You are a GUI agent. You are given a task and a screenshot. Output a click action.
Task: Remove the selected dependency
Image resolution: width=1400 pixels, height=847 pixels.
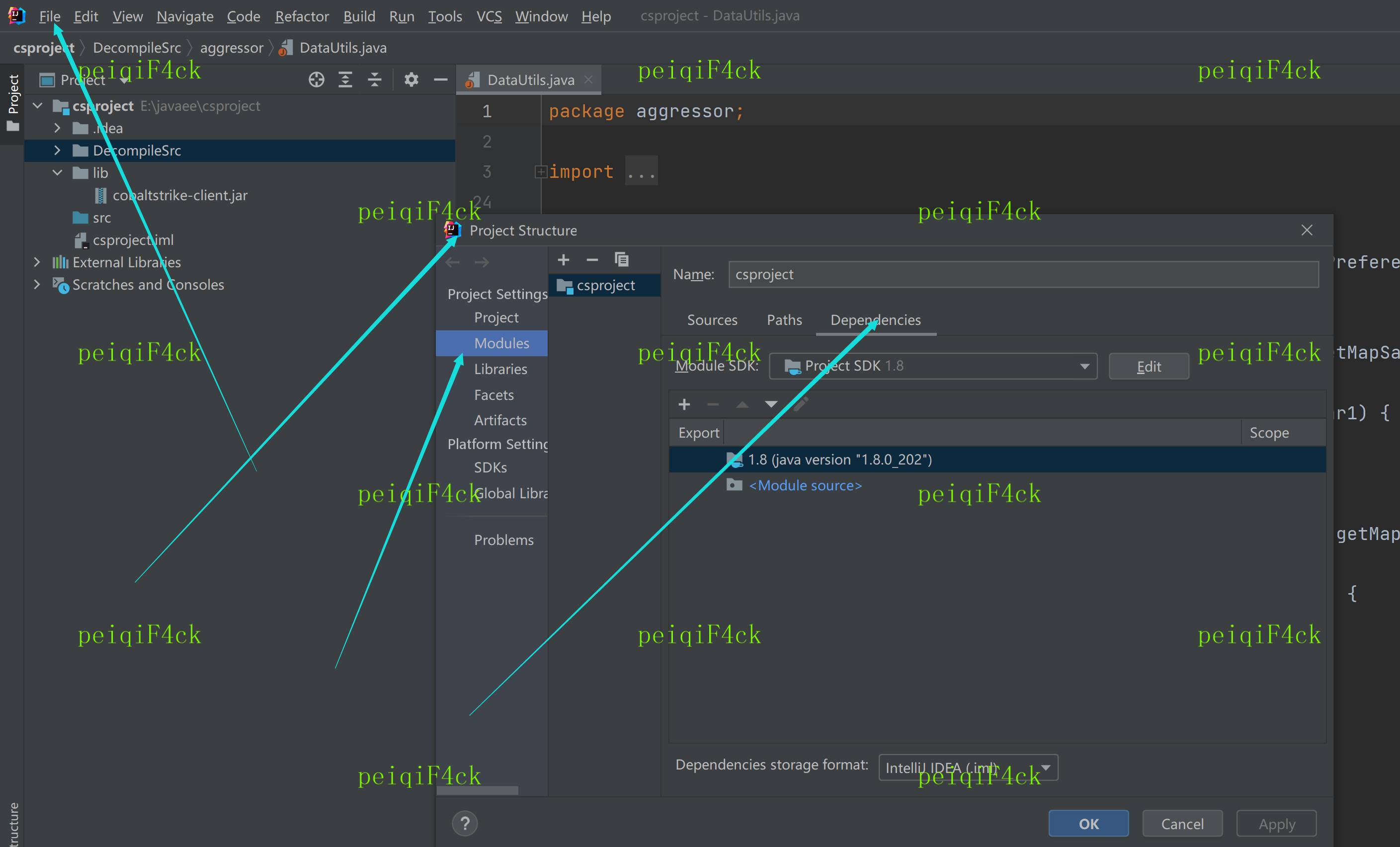713,404
